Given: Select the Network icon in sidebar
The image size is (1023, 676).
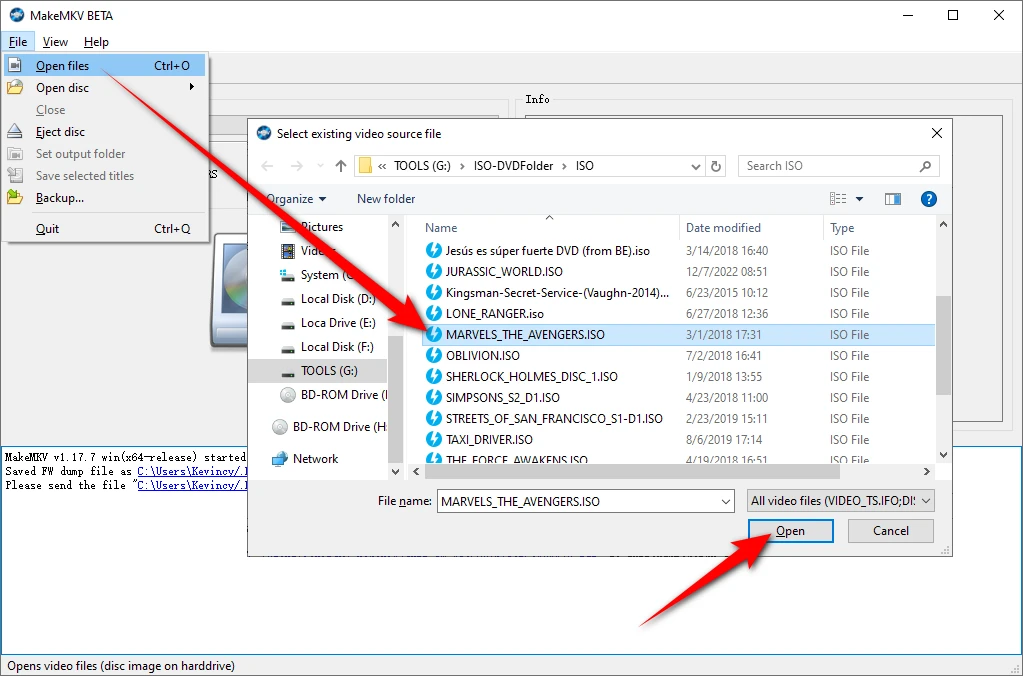Looking at the screenshot, I should pos(279,459).
